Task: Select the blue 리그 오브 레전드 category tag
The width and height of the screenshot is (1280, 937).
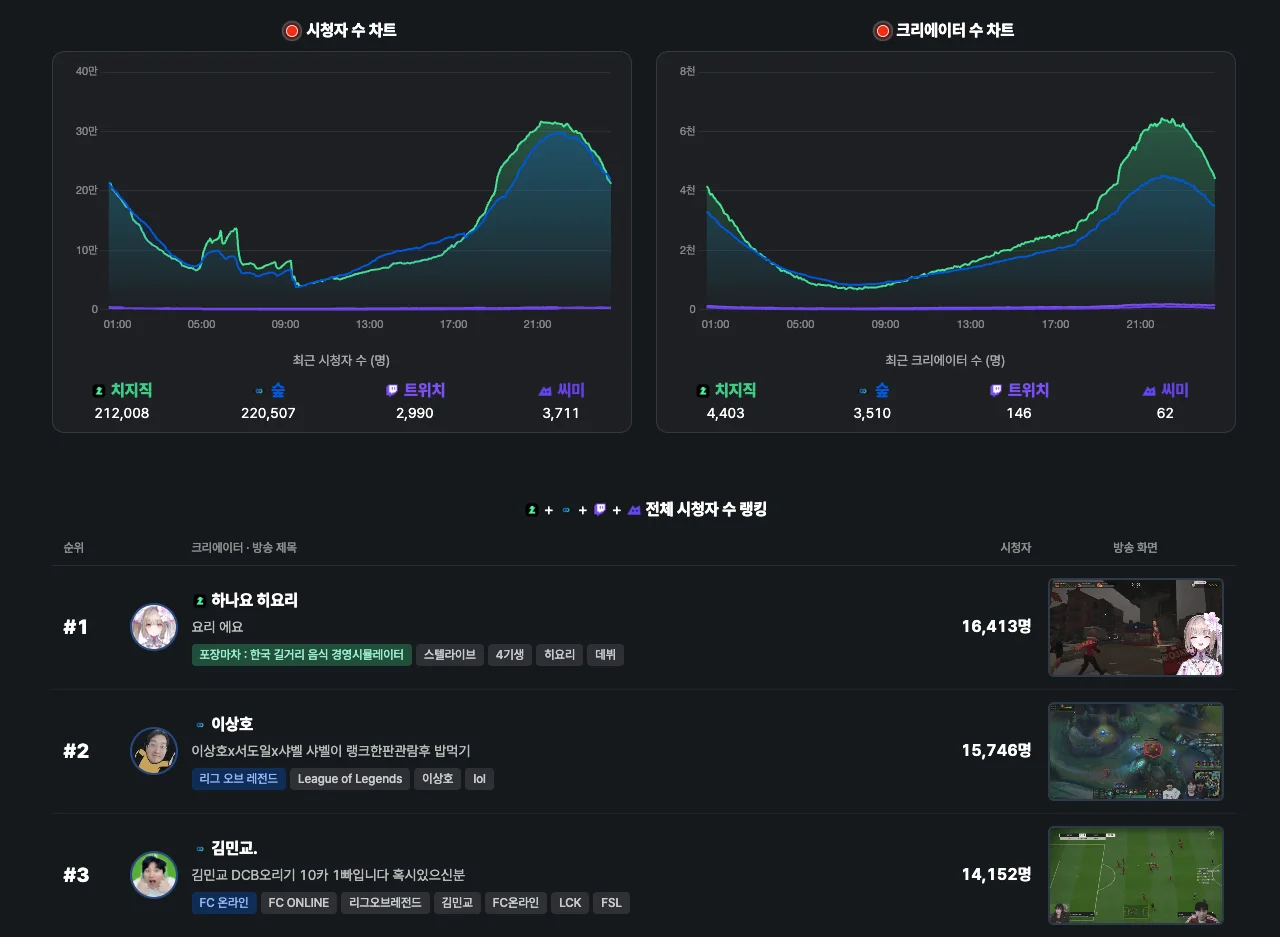Action: coord(239,779)
